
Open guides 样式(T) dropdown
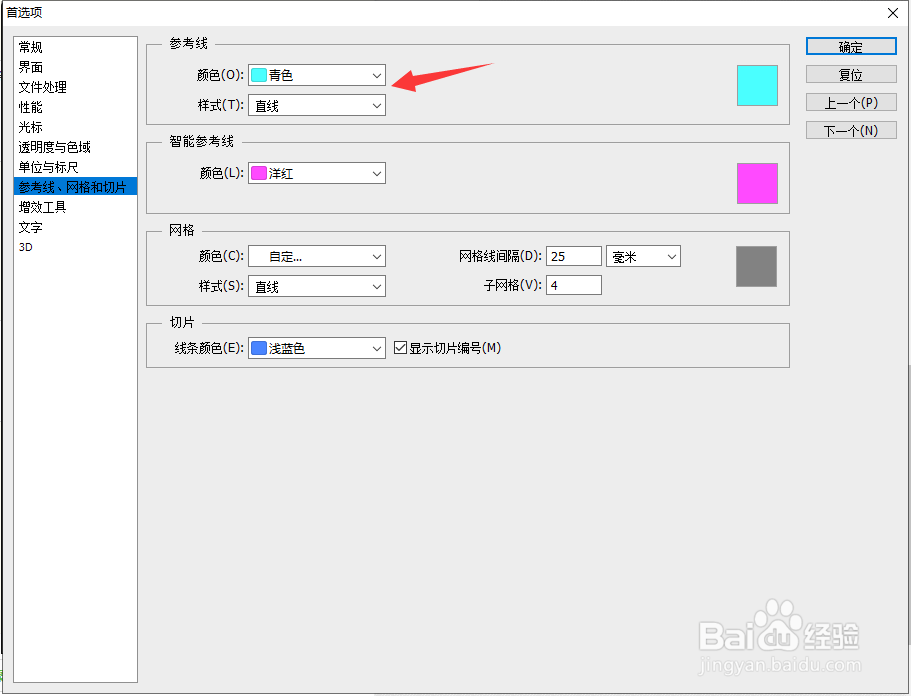pyautogui.click(x=317, y=105)
